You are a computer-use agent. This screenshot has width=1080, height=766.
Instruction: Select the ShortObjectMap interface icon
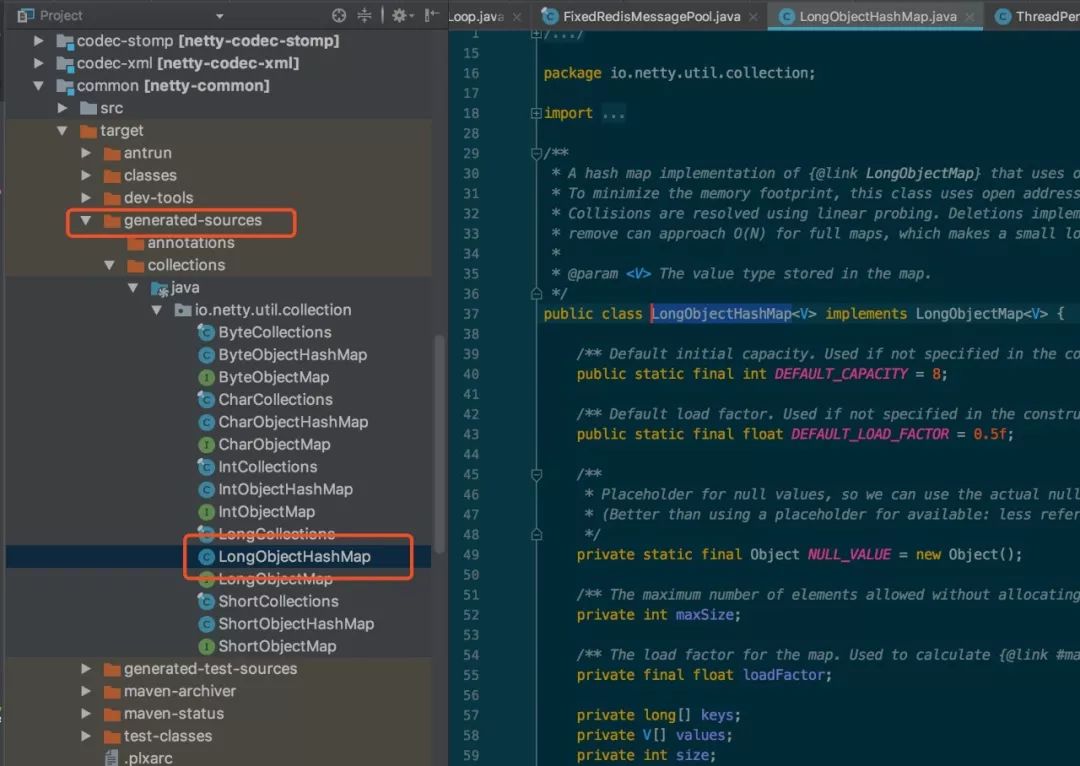[x=206, y=646]
